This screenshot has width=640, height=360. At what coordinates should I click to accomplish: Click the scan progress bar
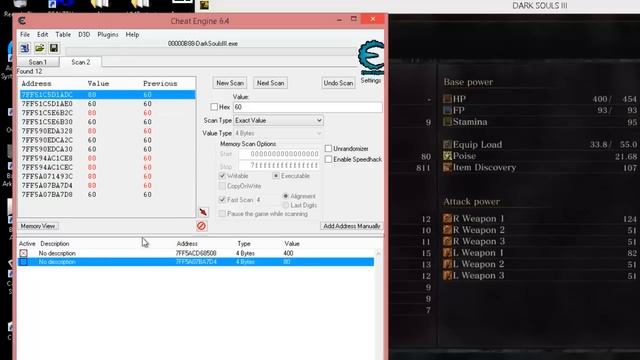[211, 51]
